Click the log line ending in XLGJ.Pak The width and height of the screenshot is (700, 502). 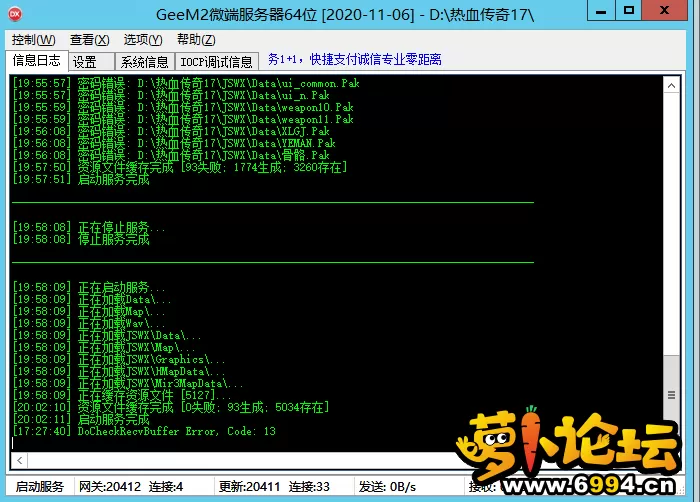171,132
